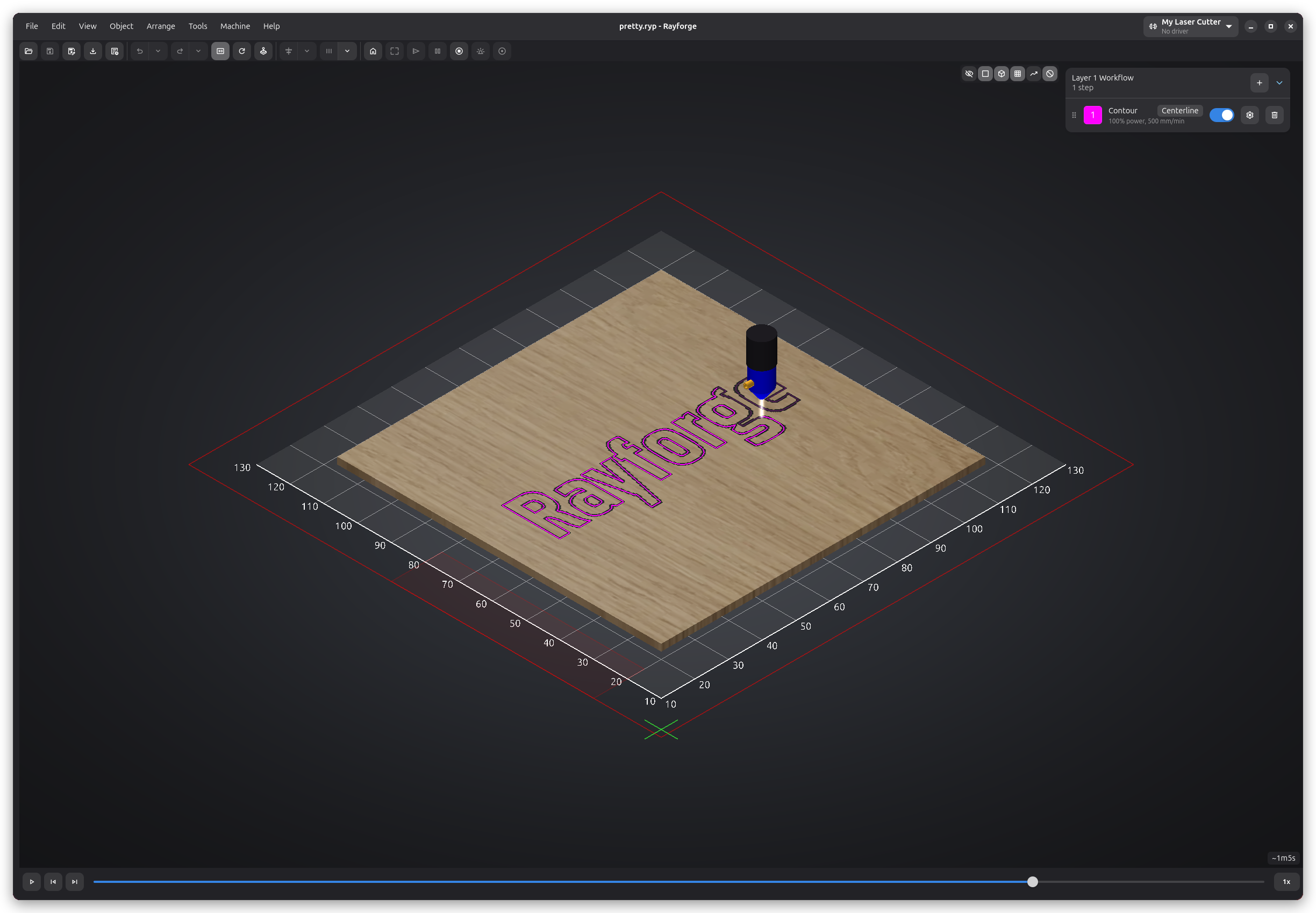This screenshot has width=1316, height=913.
Task: Open the redo history dropdown arrow
Action: (x=198, y=51)
